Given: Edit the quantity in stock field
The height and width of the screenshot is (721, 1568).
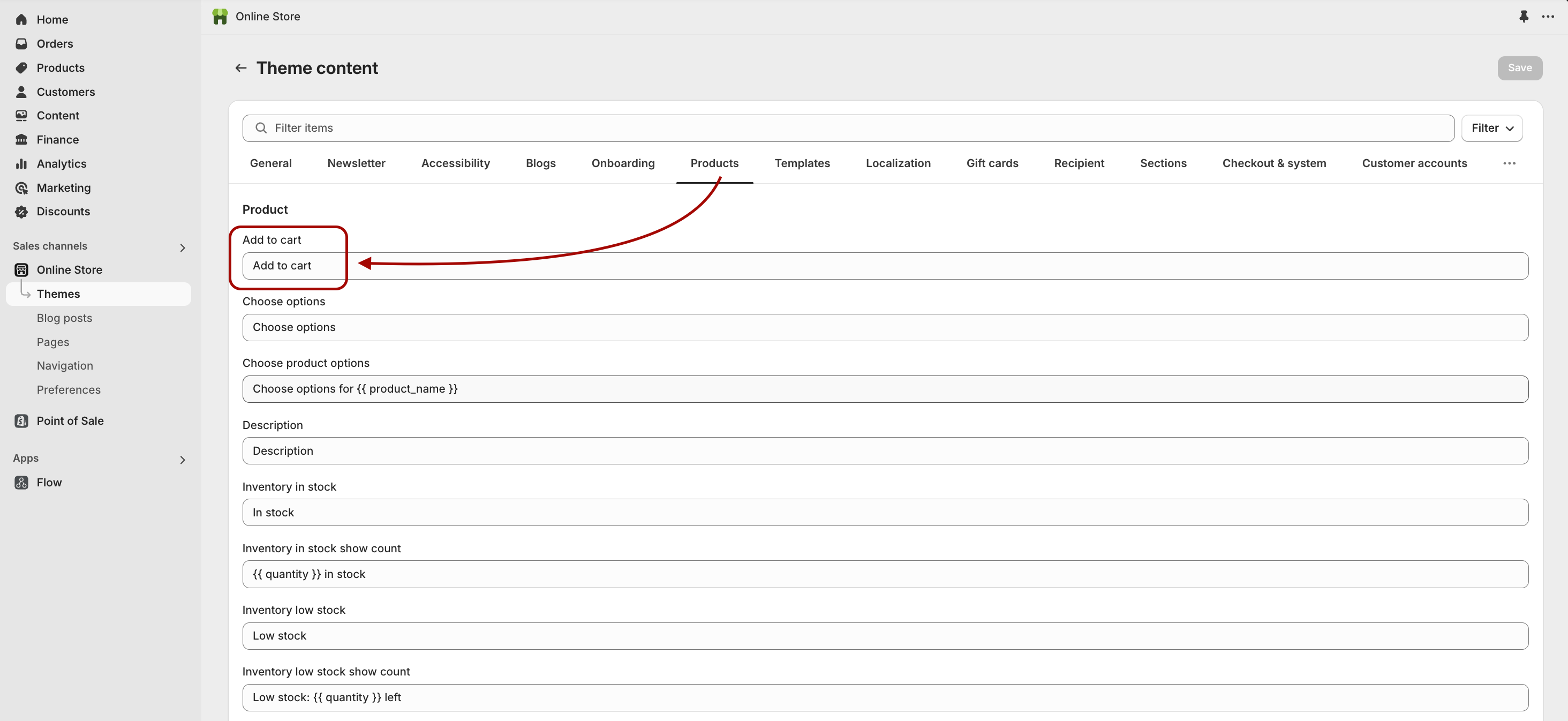Looking at the screenshot, I should (x=885, y=574).
